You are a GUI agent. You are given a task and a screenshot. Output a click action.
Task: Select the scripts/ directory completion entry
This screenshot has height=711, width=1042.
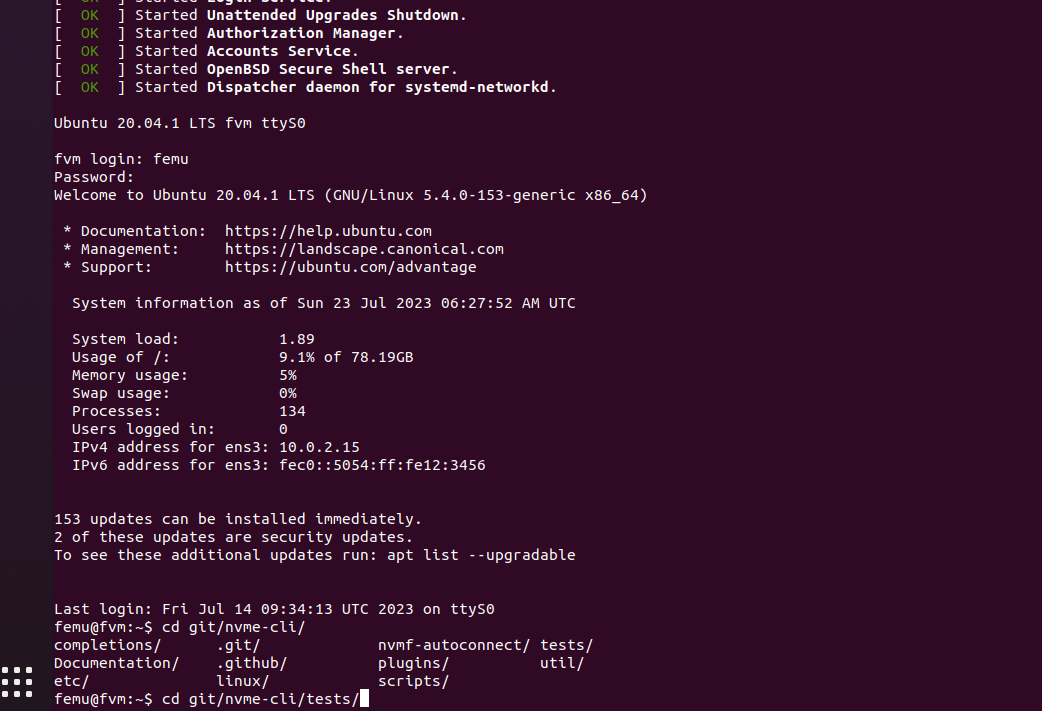pos(413,681)
